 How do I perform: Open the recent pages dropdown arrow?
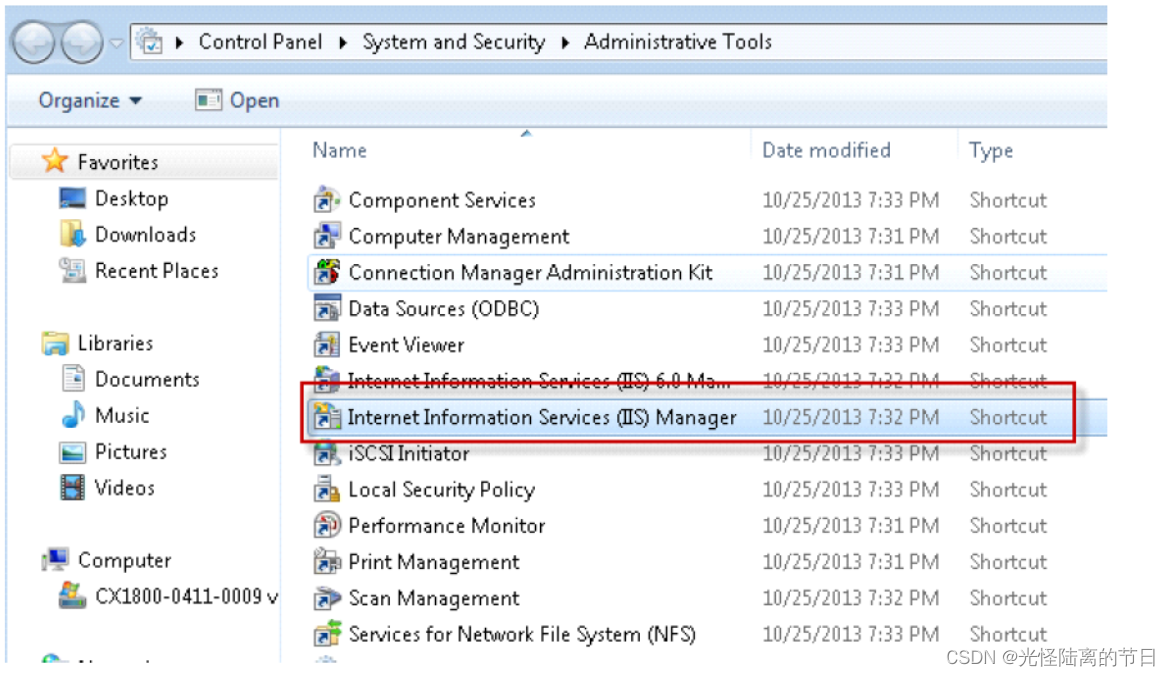coord(116,43)
